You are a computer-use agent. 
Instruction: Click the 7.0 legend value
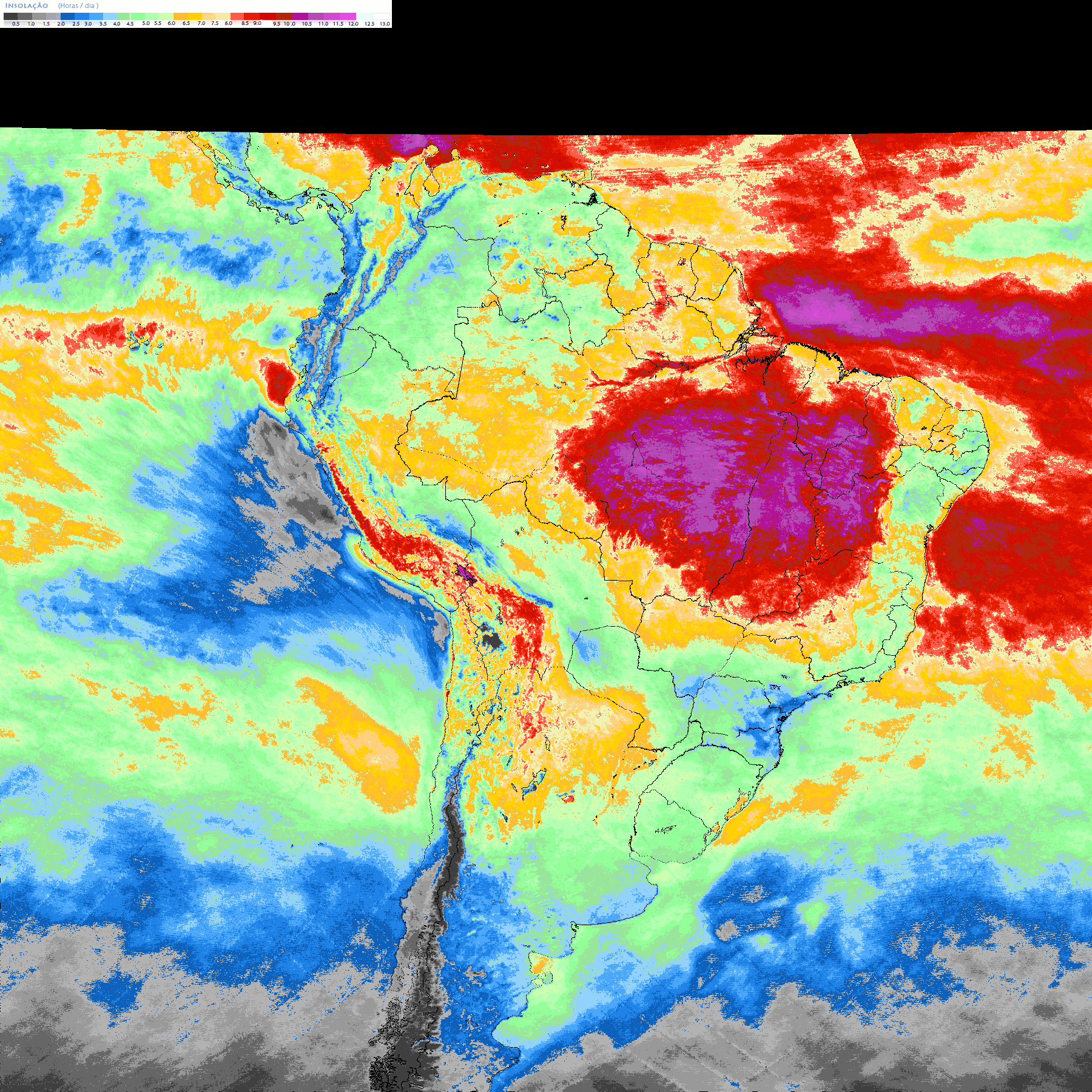tap(201, 23)
